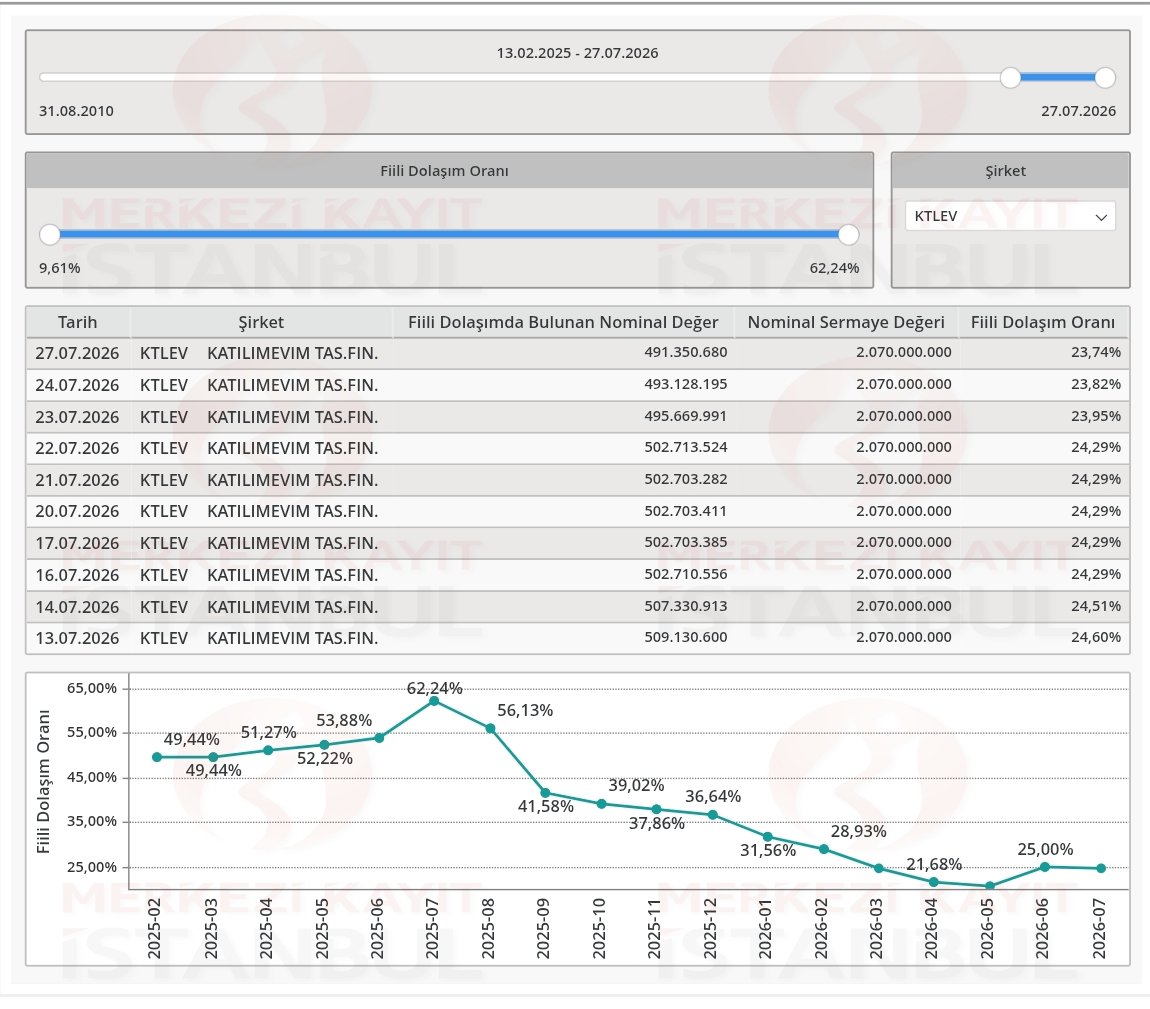Image resolution: width=1150 pixels, height=1009 pixels.
Task: Click the date range end slider handle
Action: (1105, 77)
